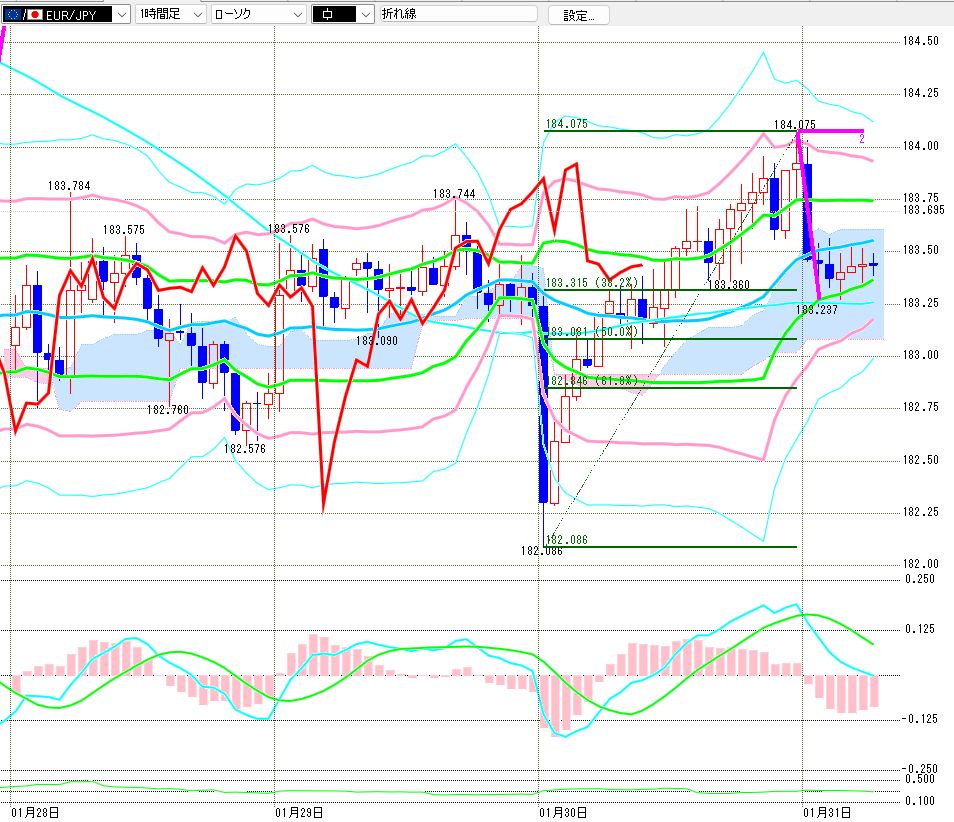Click the magenta wave marker labeled 2

(x=861, y=138)
